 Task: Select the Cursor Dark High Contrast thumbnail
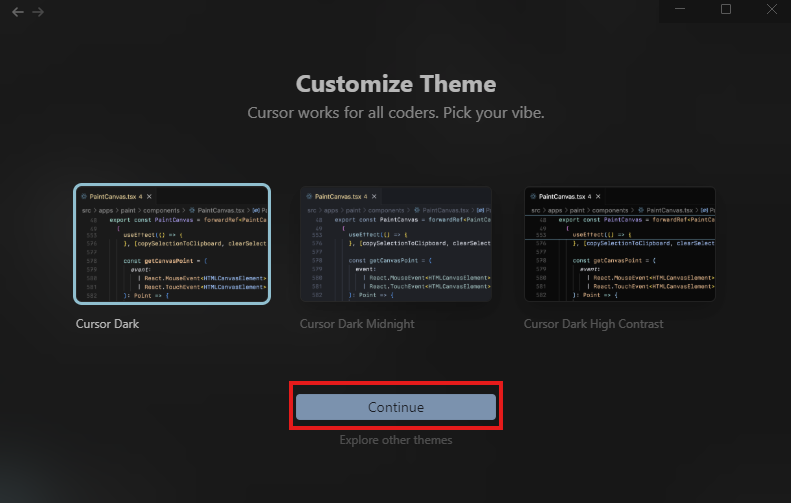coord(620,244)
